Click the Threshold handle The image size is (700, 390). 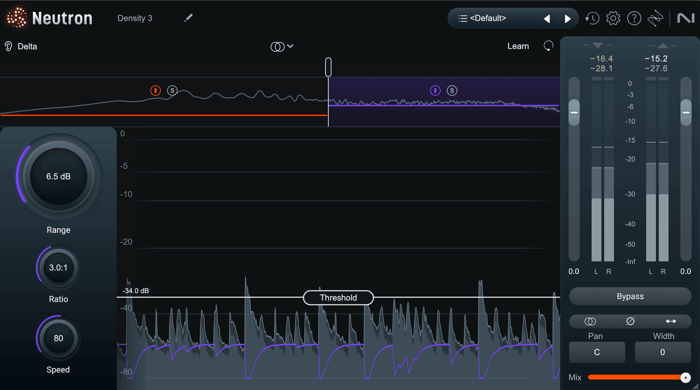point(338,298)
